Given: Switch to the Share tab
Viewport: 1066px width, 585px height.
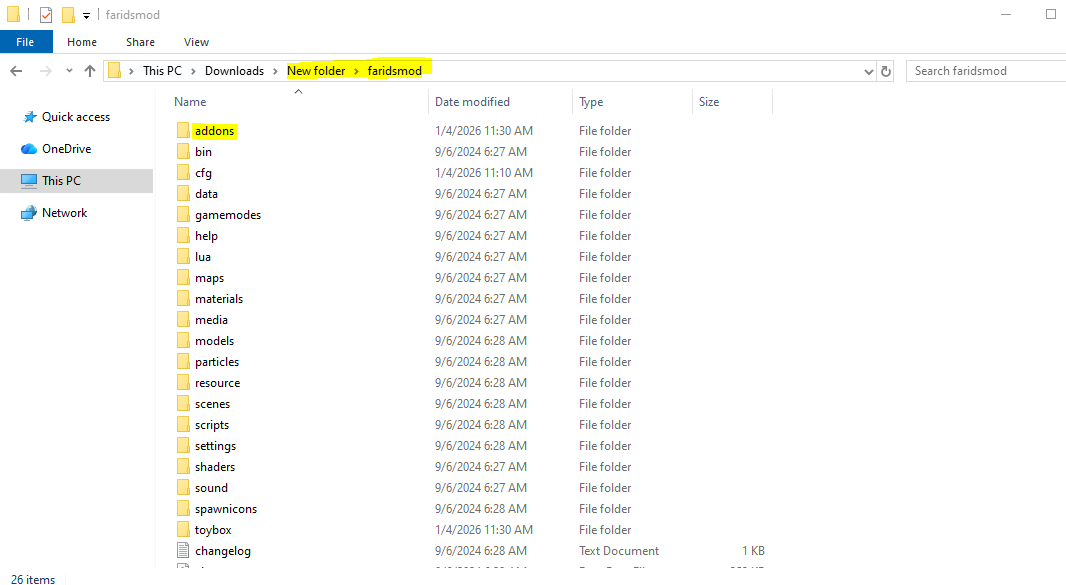Looking at the screenshot, I should (140, 41).
